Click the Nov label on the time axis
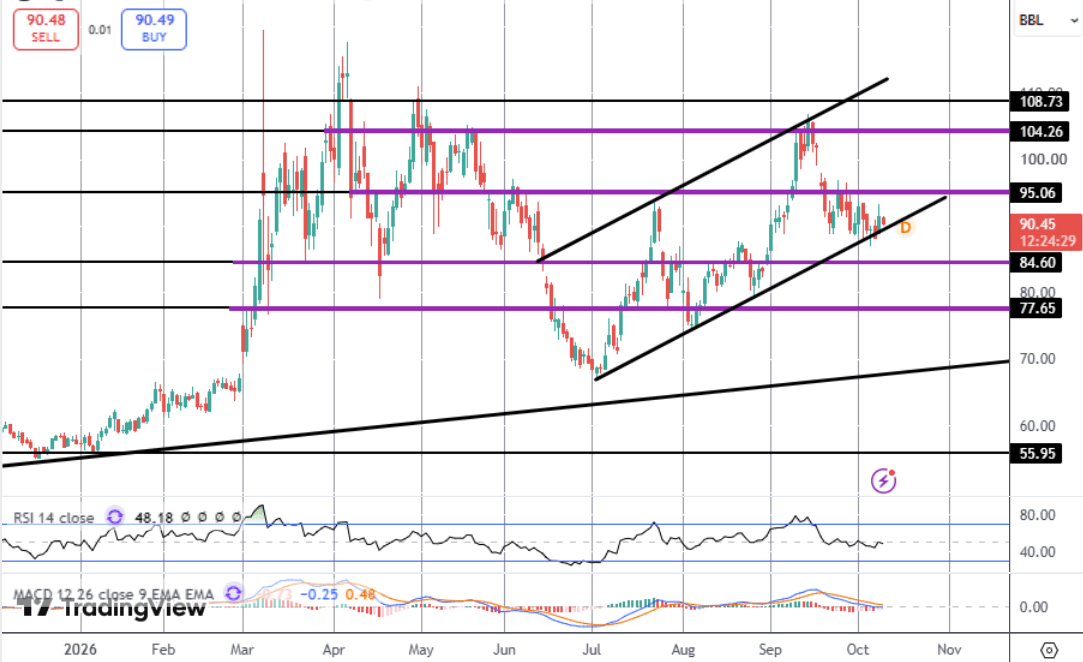The height and width of the screenshot is (662, 1083). click(x=949, y=650)
